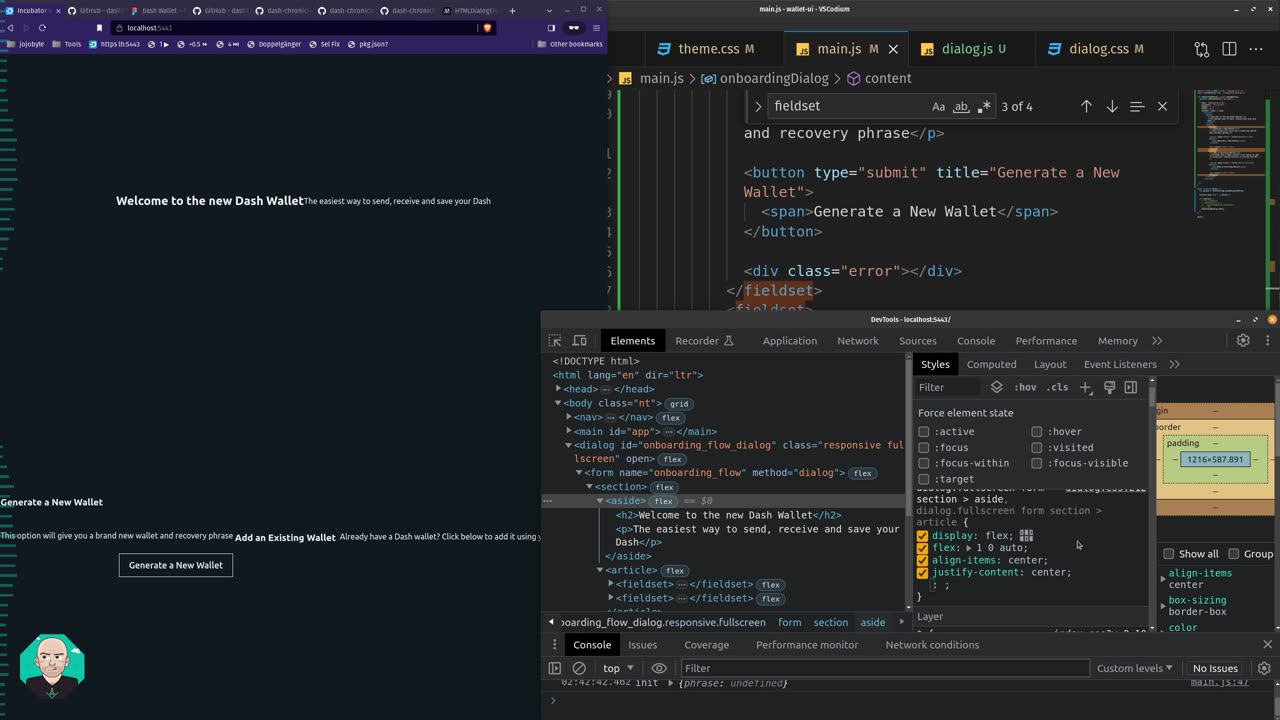Enable the :hover forced state
The width and height of the screenshot is (1280, 720).
coord(1037,432)
